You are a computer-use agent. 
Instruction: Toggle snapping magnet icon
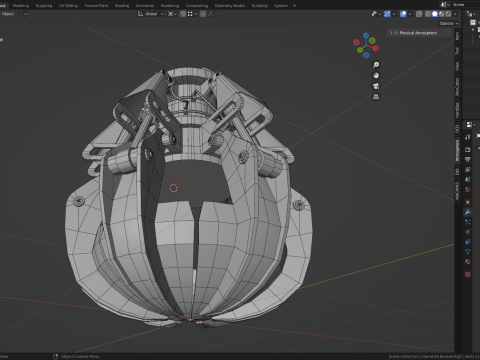183,14
